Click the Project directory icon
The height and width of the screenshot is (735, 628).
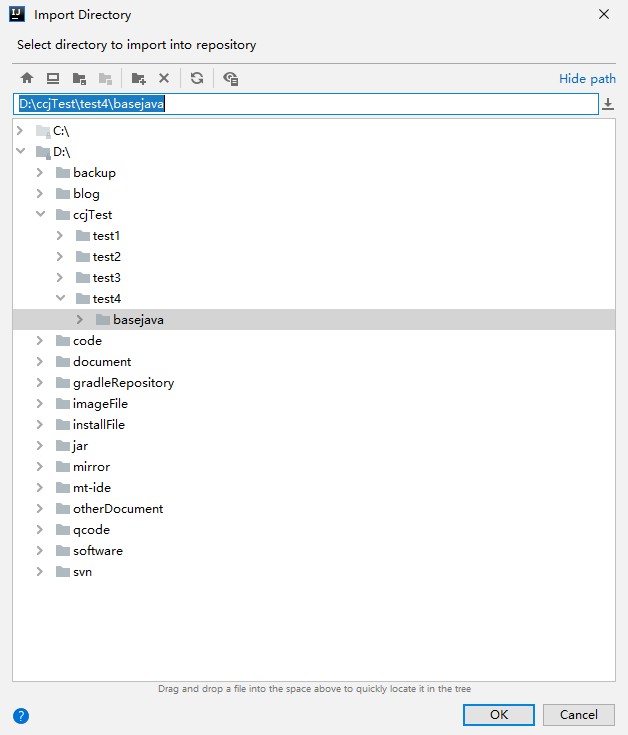tap(80, 78)
